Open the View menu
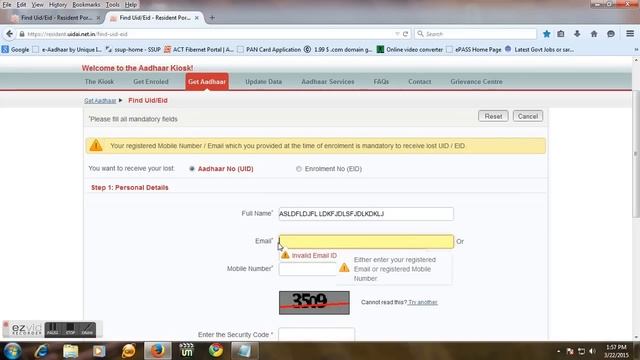Screen dimensions: 640x360 [38, 4]
